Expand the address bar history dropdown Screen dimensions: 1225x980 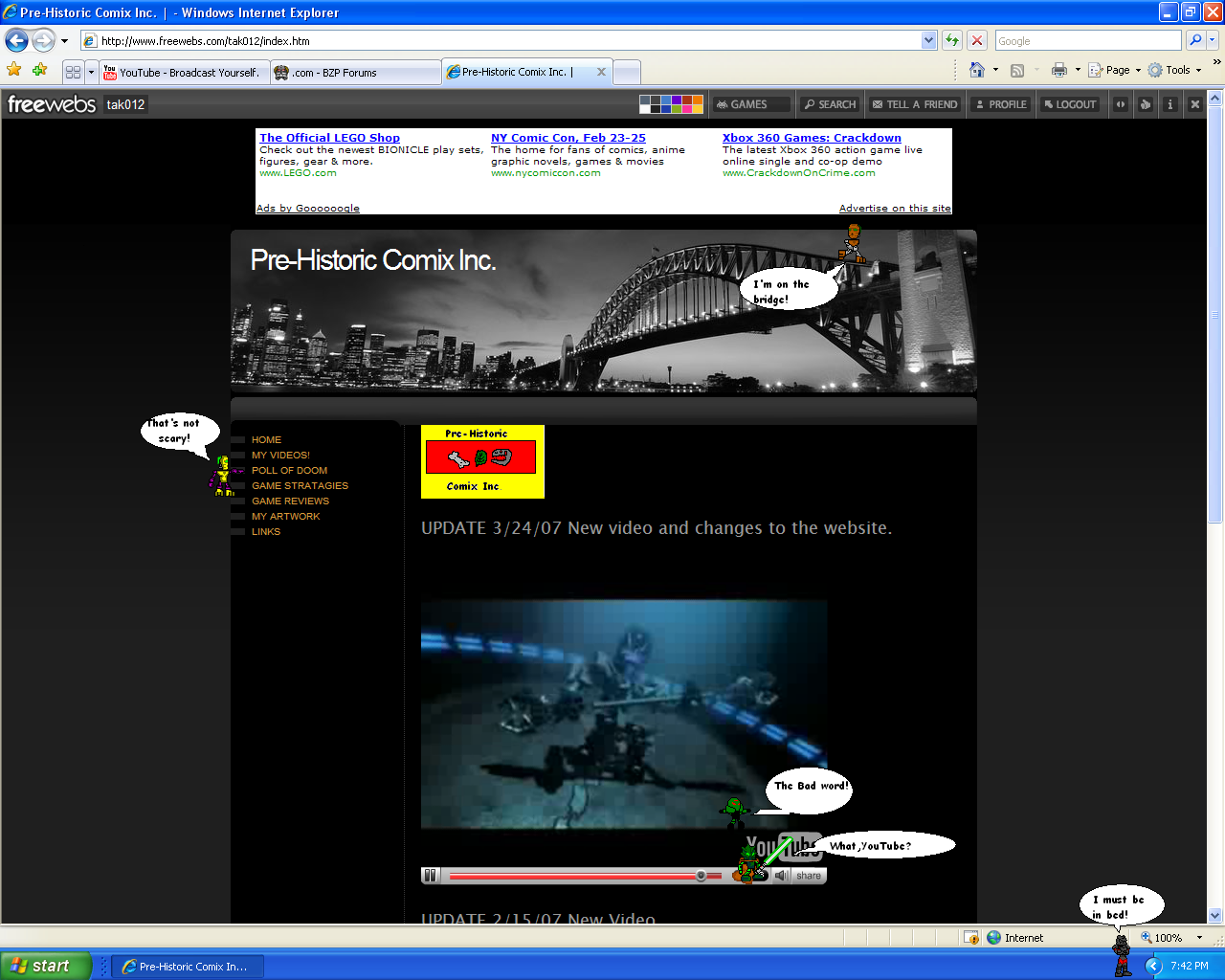point(928,40)
